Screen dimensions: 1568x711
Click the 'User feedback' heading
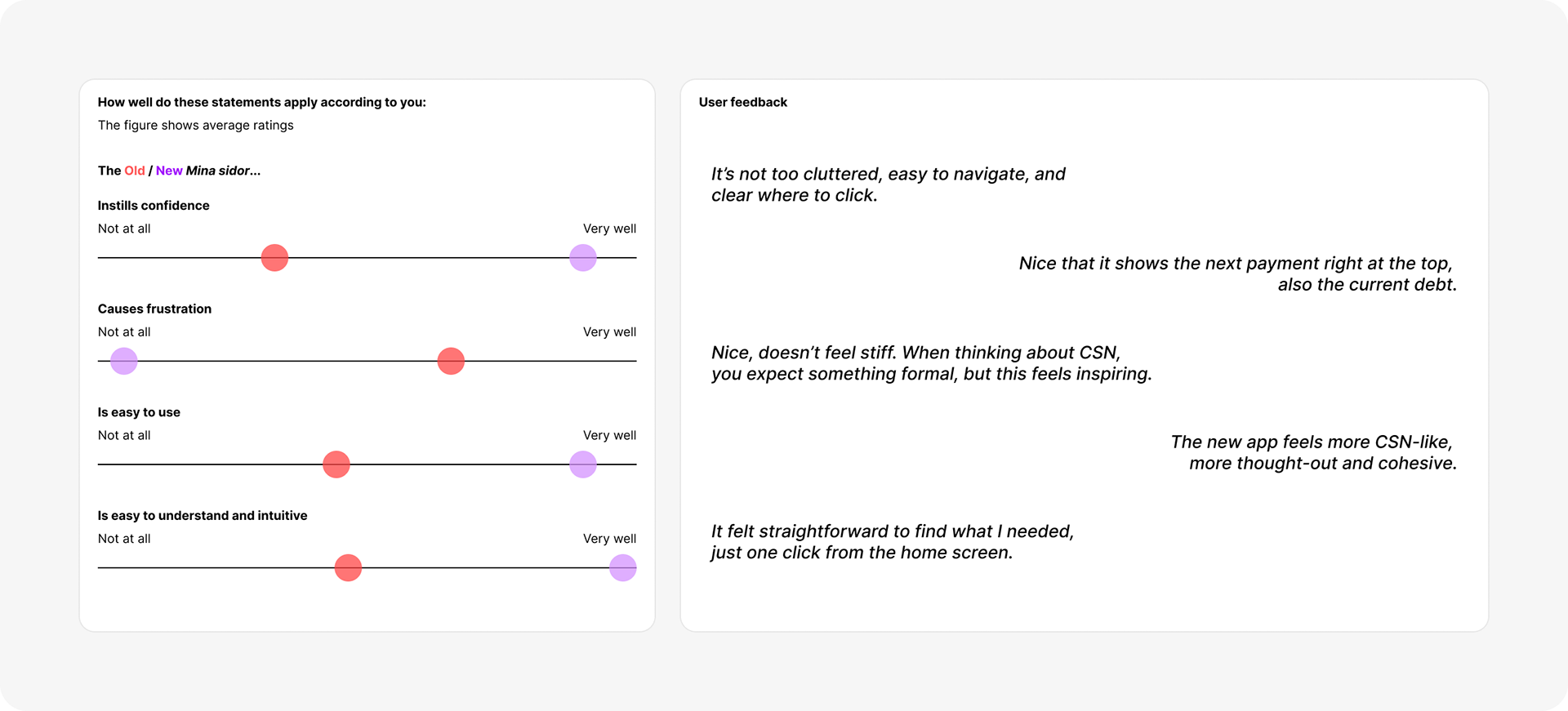point(743,102)
